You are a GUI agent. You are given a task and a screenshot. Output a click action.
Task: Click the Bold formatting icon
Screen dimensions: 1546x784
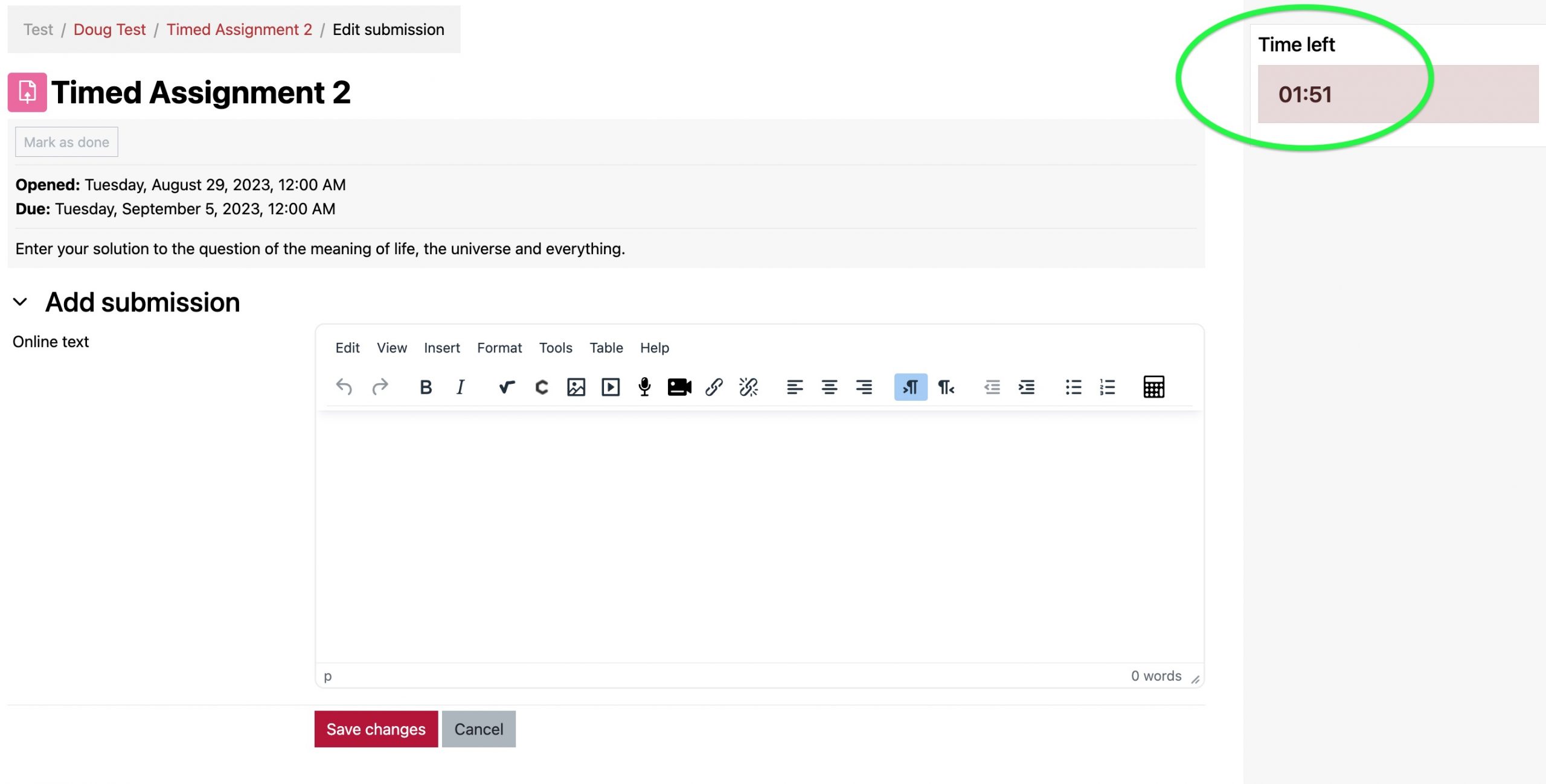tap(424, 387)
